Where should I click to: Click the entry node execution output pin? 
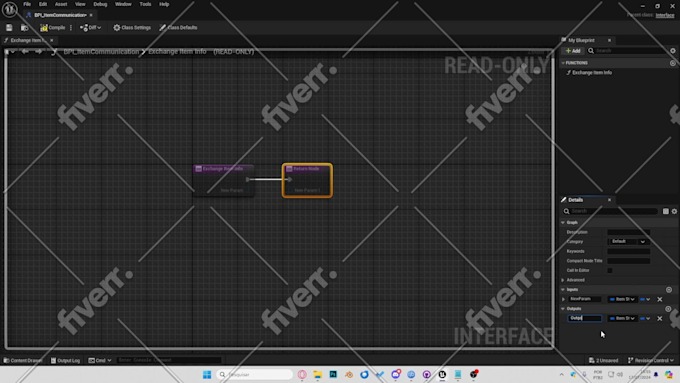[x=248, y=179]
